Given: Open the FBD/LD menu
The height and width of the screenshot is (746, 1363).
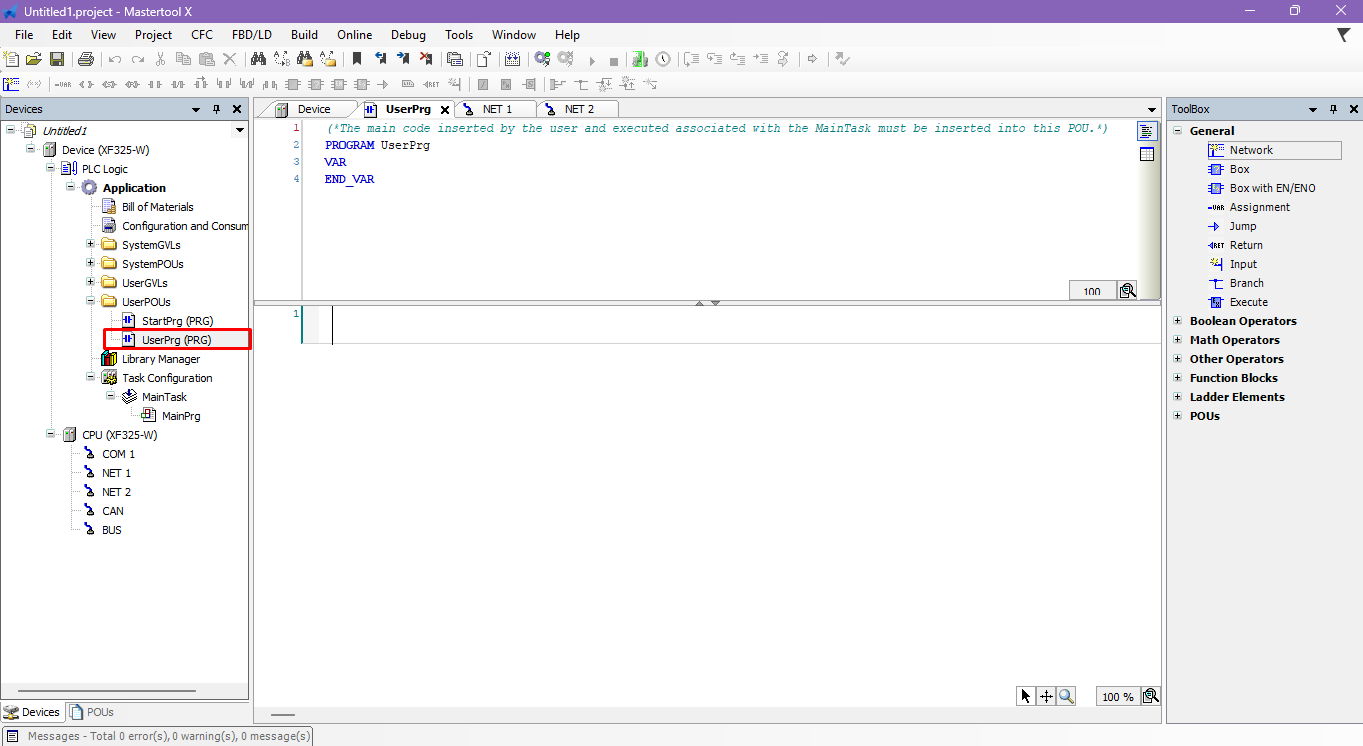Looking at the screenshot, I should click(x=251, y=35).
